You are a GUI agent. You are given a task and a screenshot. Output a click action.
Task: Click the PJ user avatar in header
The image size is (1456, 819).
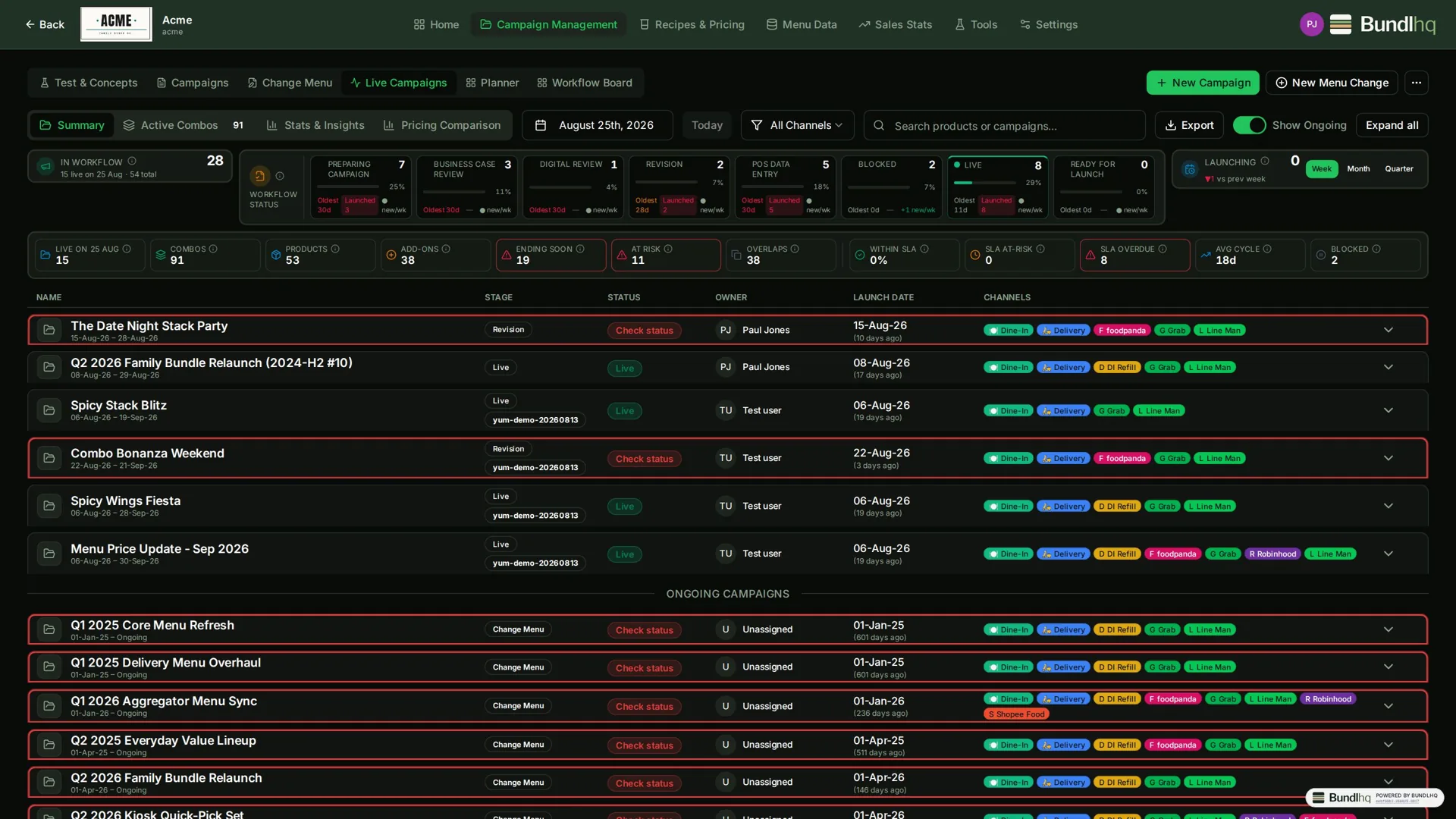coord(1311,24)
